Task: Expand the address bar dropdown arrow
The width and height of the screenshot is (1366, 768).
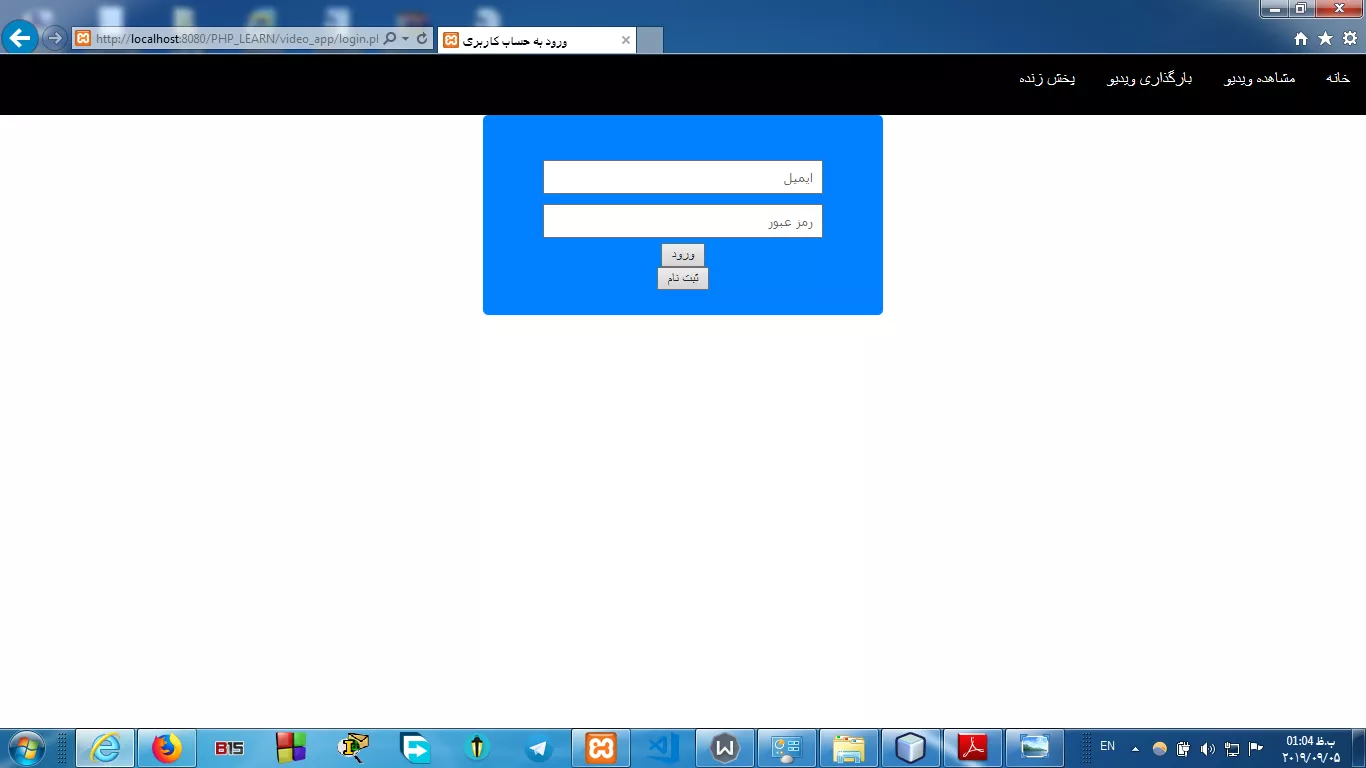Action: pyautogui.click(x=406, y=39)
